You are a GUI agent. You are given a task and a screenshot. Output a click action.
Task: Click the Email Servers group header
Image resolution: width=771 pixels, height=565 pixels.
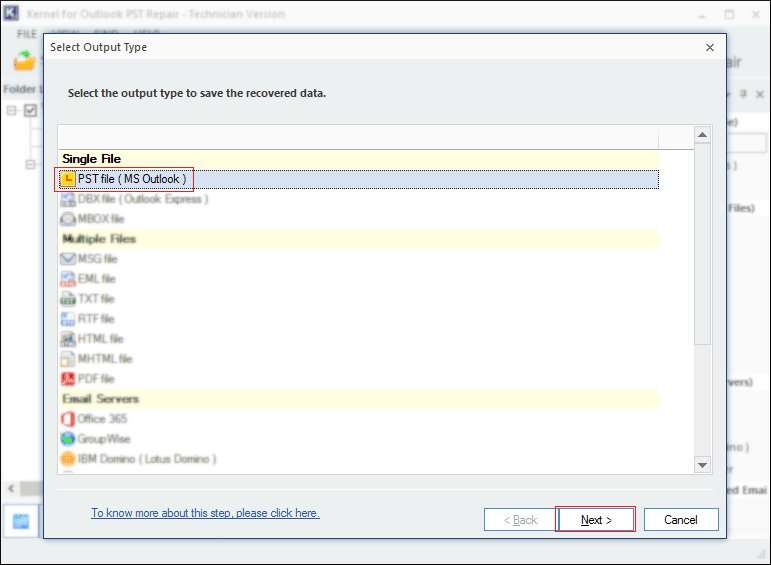[x=358, y=399]
